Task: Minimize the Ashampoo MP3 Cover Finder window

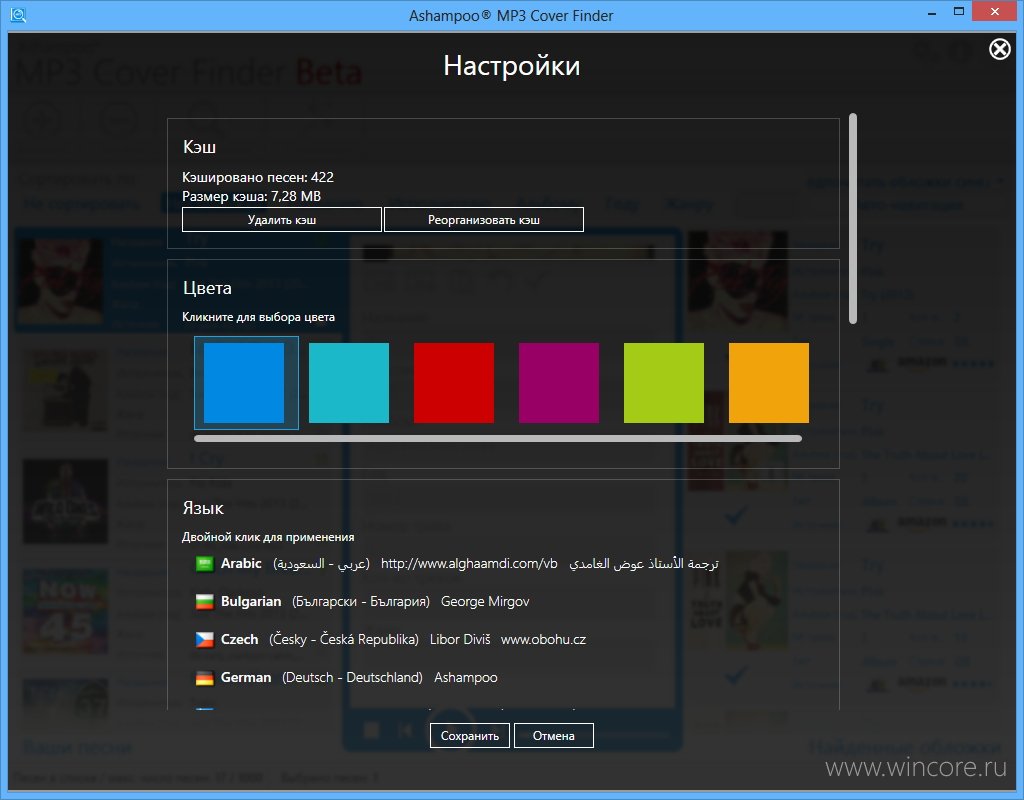Action: point(932,13)
